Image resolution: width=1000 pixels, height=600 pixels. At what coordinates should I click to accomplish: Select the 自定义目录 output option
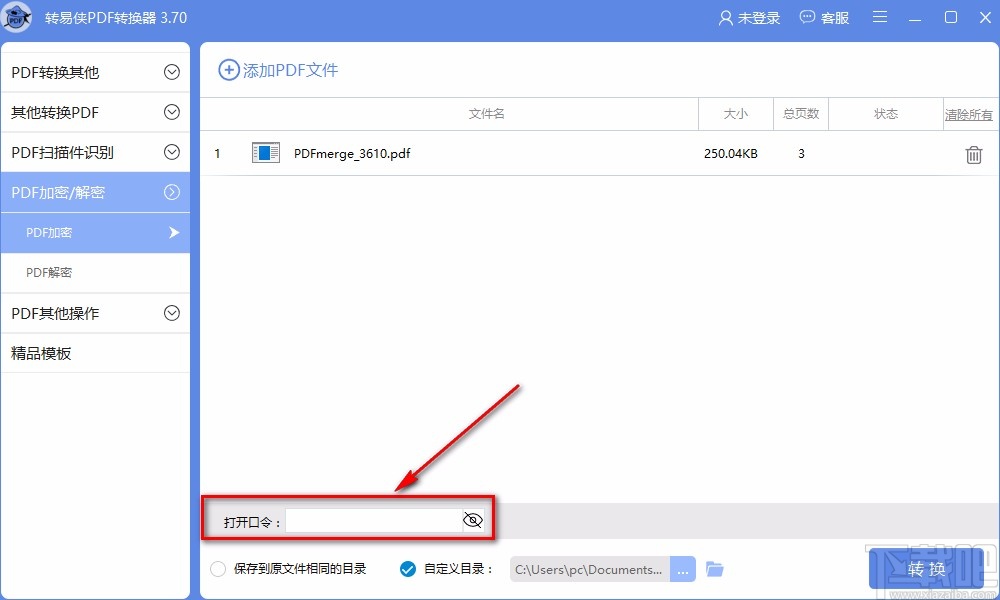coord(406,568)
